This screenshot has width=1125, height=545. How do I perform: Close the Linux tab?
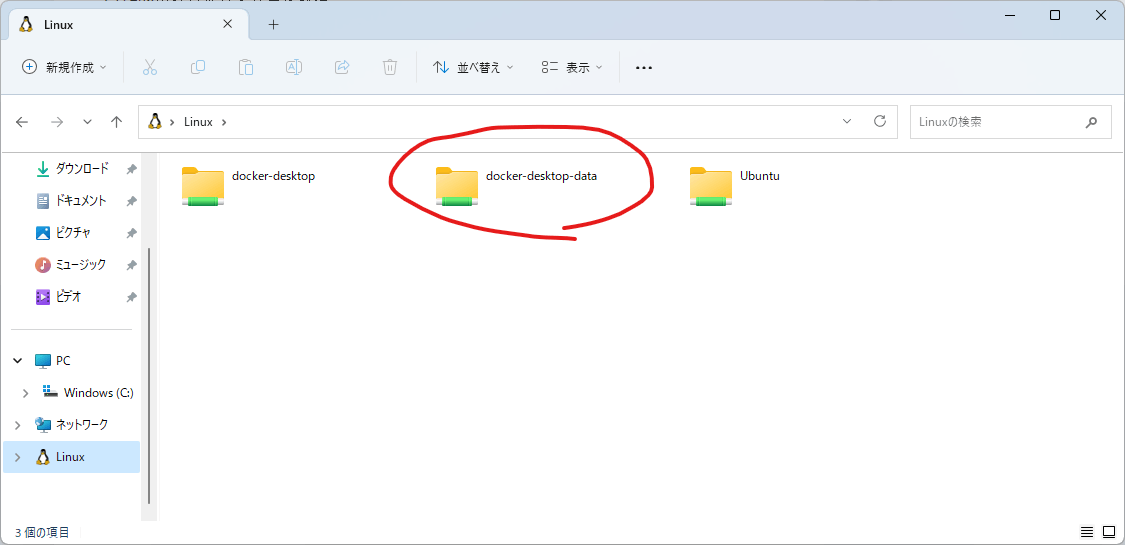(x=227, y=24)
